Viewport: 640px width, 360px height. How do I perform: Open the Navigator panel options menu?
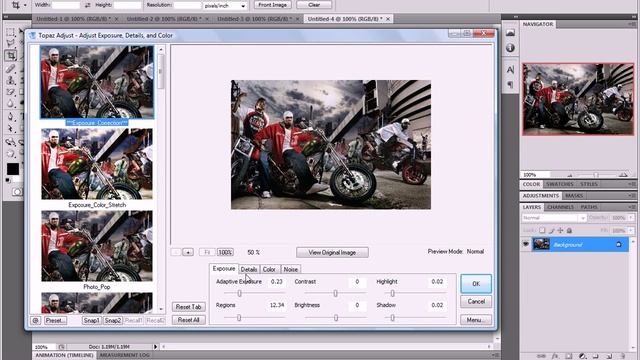coord(633,24)
